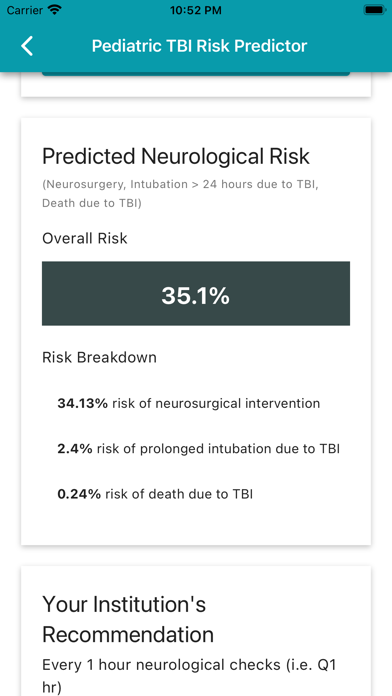Viewport: 392px width, 696px height.
Task: Tap the bold 34.13% value
Action: (x=83, y=403)
